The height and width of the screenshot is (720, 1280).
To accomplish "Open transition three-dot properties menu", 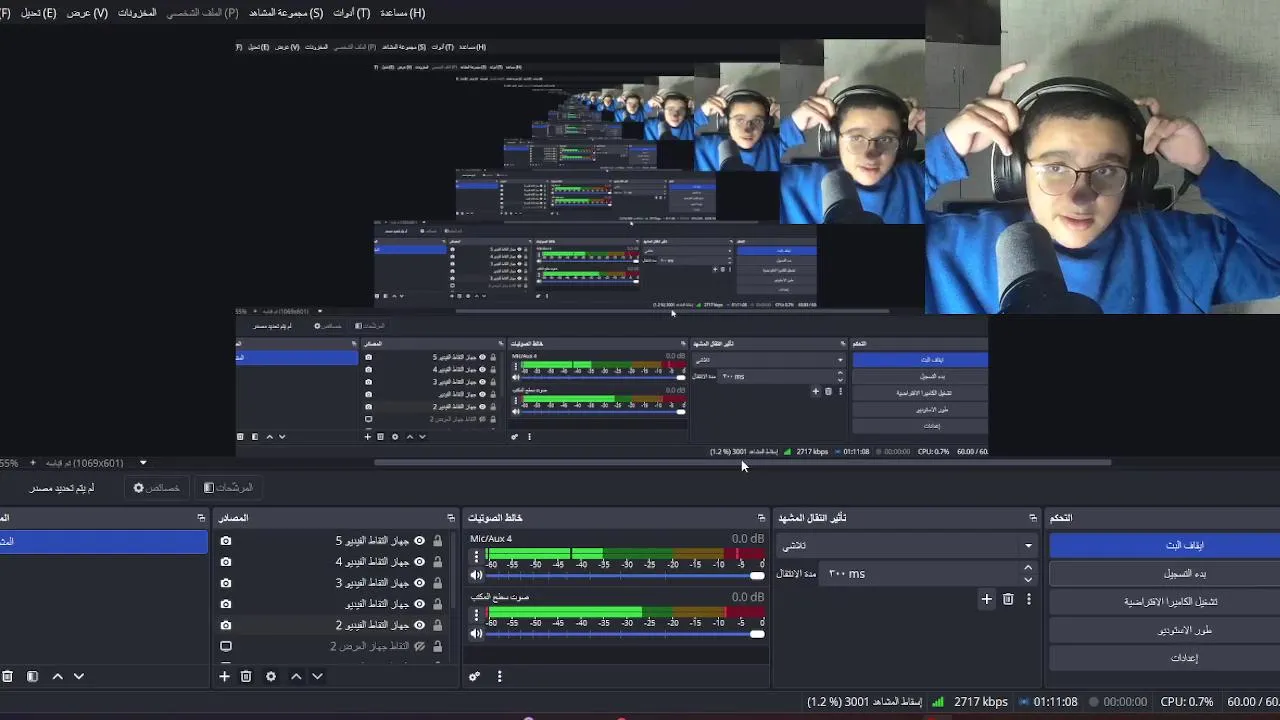I will (1029, 599).
